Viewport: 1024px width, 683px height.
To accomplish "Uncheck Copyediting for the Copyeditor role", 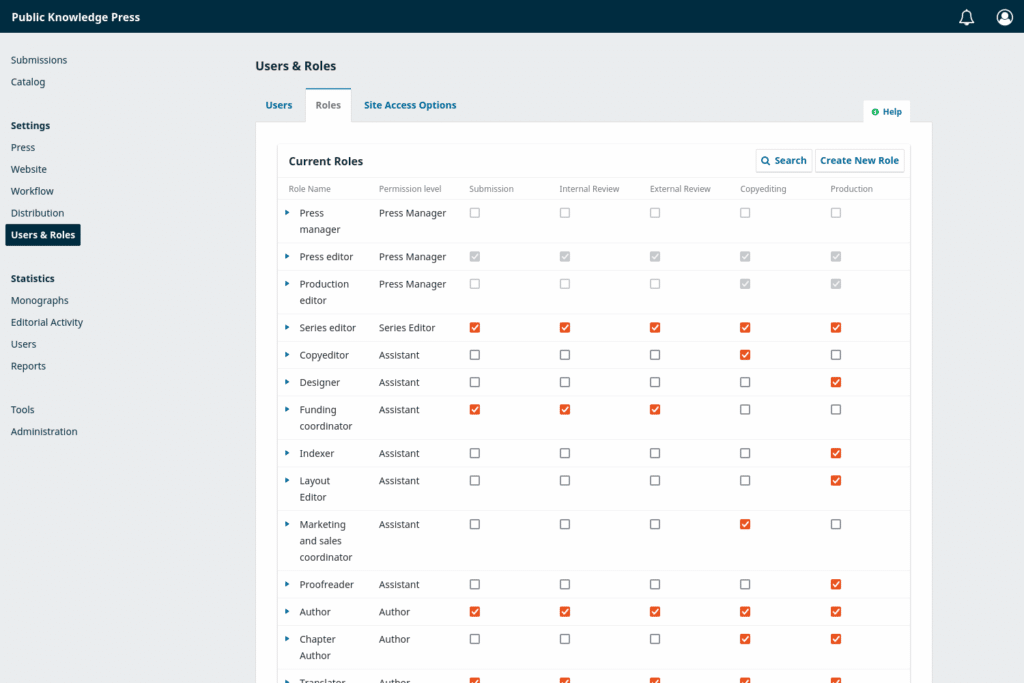I will coord(745,354).
